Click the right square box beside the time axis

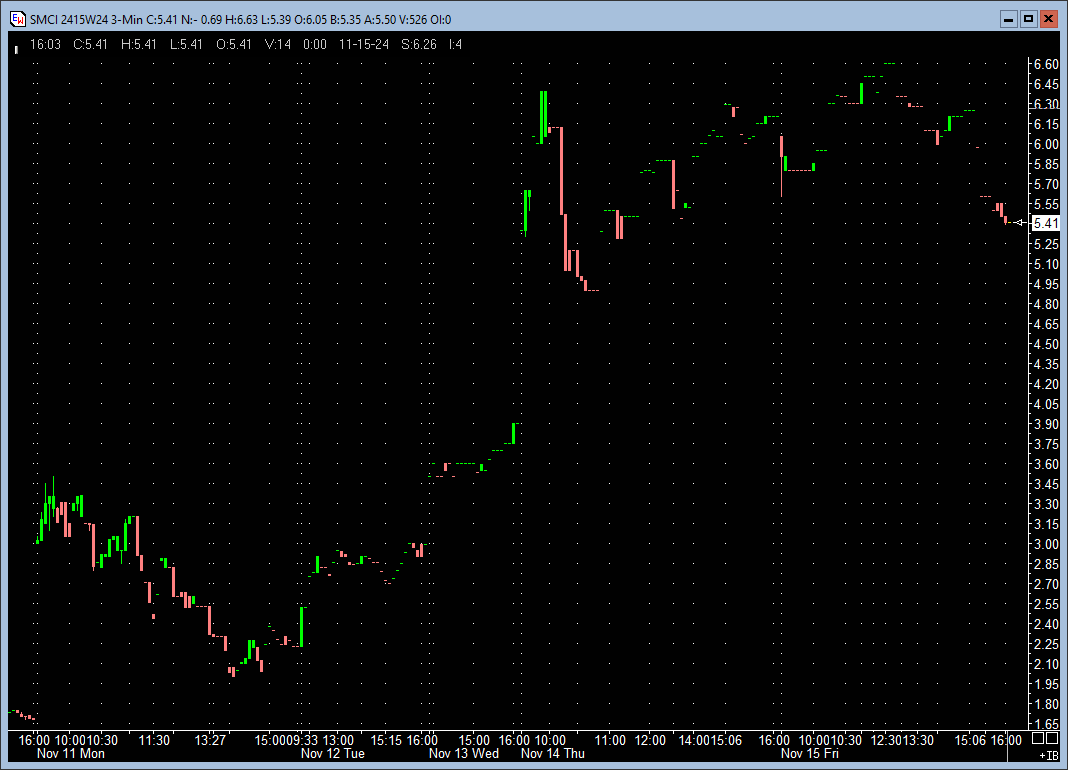(1052, 739)
